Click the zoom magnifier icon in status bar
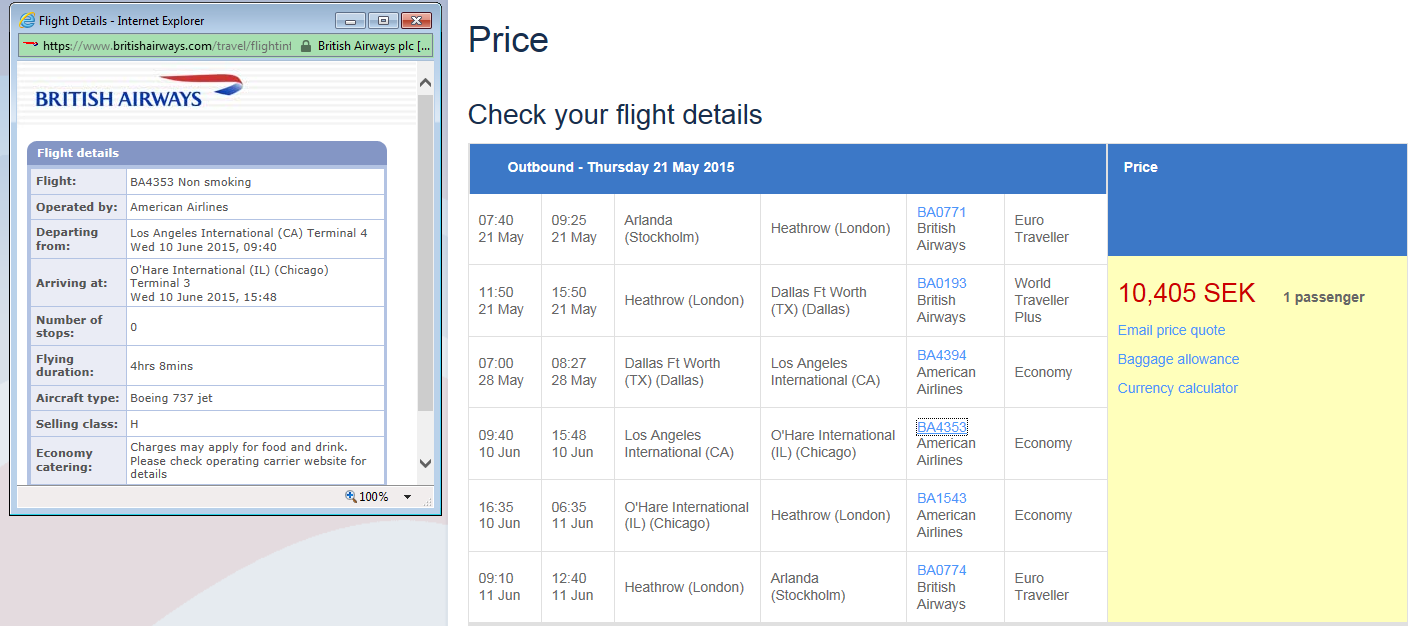This screenshot has width=1414, height=626. pos(350,497)
